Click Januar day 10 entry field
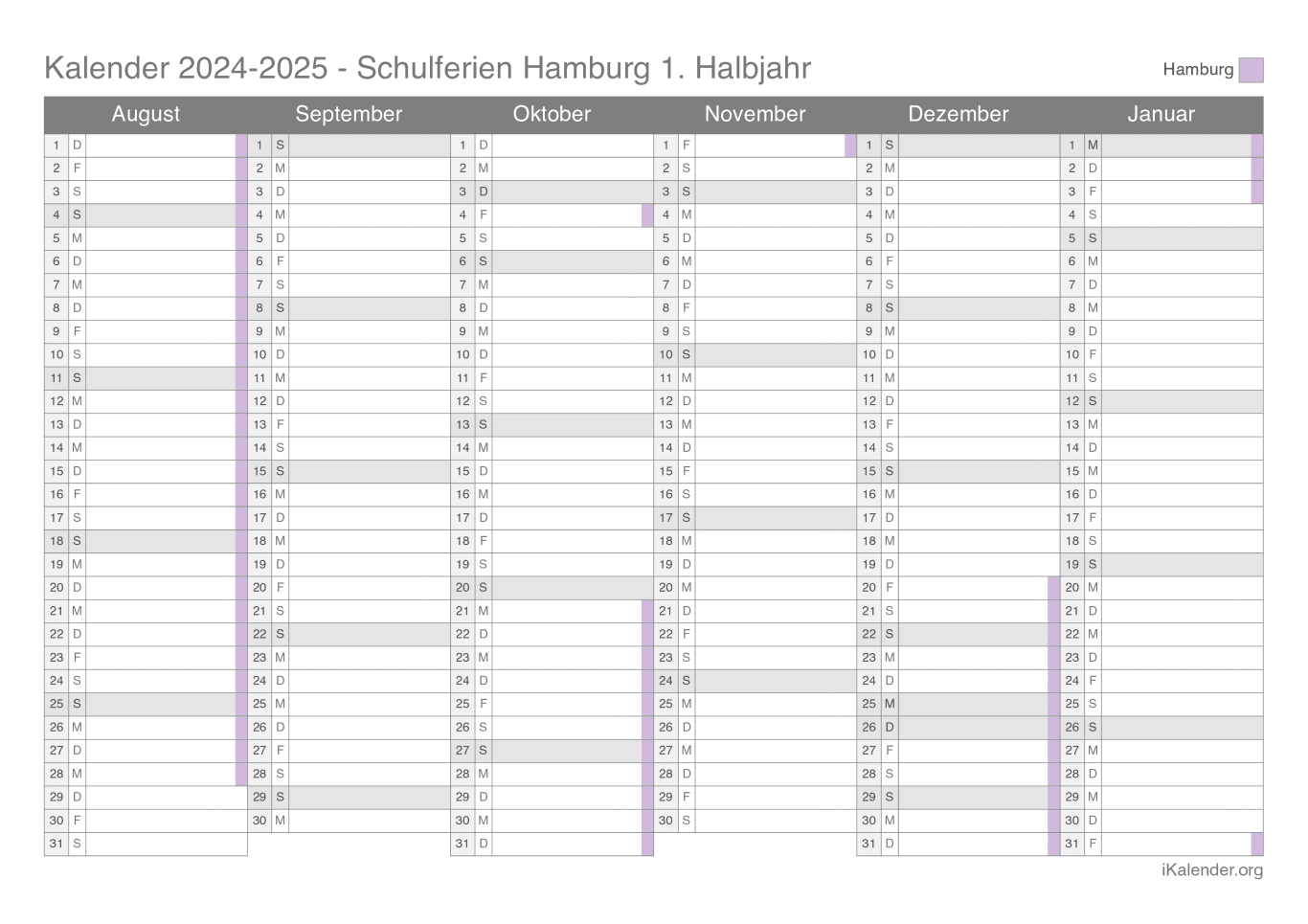Image resolution: width=1308 pixels, height=924 pixels. tap(1182, 354)
